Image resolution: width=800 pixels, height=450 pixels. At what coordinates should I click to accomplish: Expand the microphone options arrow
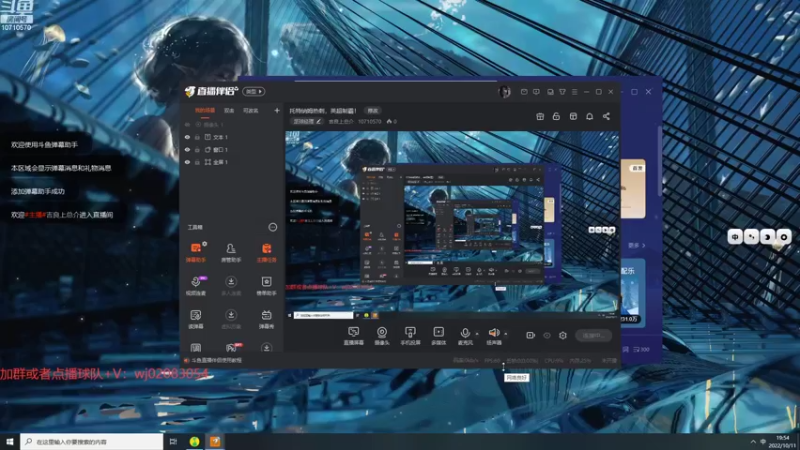(477, 333)
